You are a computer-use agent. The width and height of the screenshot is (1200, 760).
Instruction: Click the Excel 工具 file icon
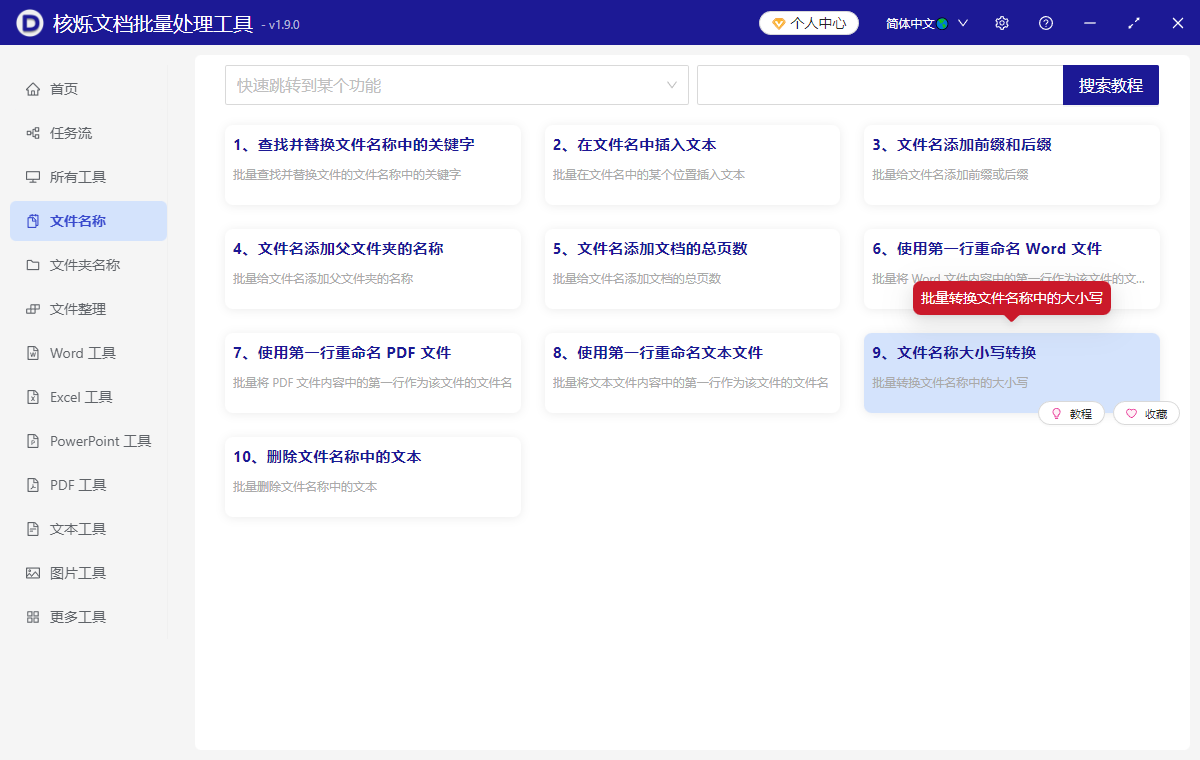33,397
